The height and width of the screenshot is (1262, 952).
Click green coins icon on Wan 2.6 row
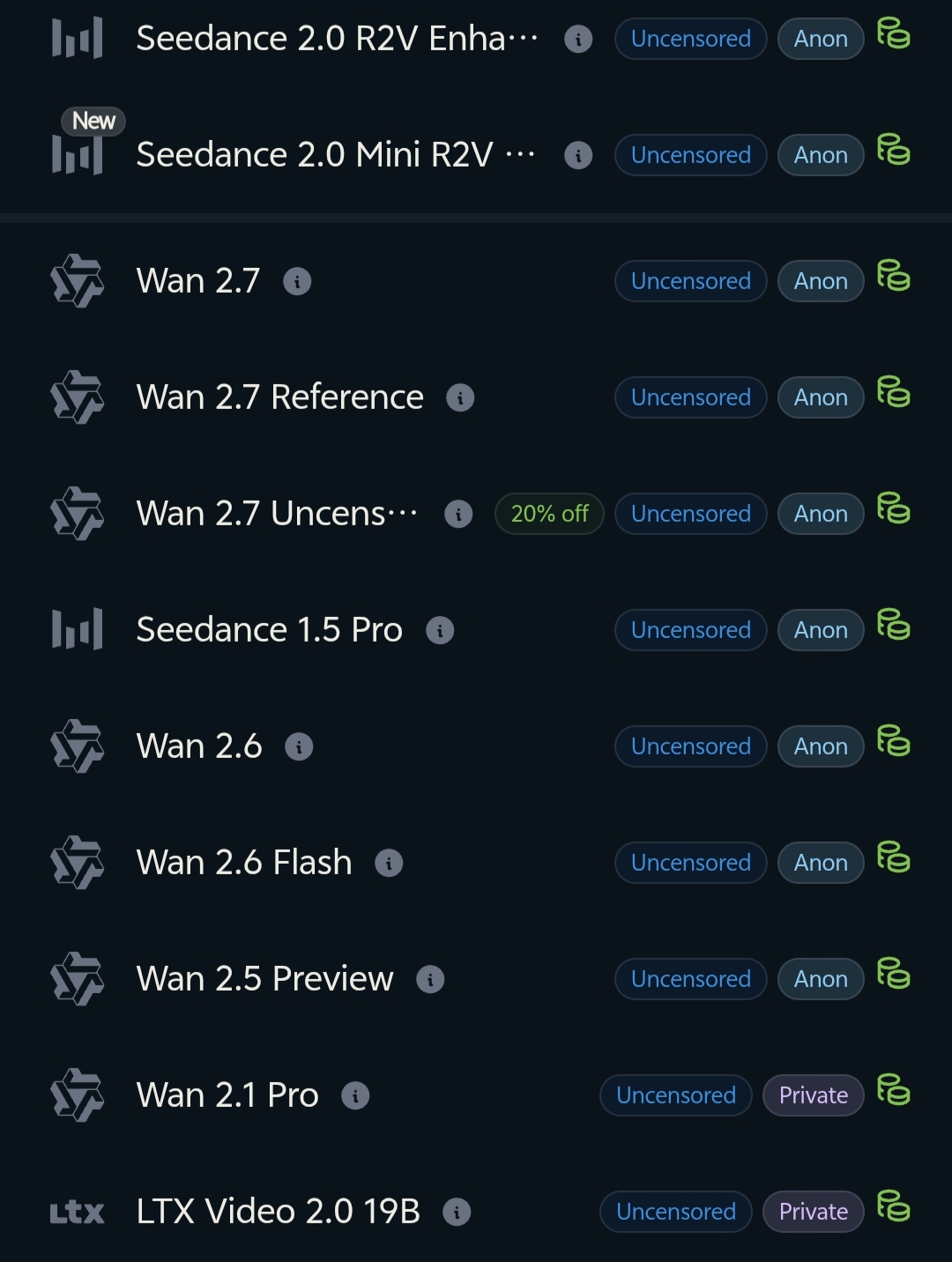click(x=893, y=740)
